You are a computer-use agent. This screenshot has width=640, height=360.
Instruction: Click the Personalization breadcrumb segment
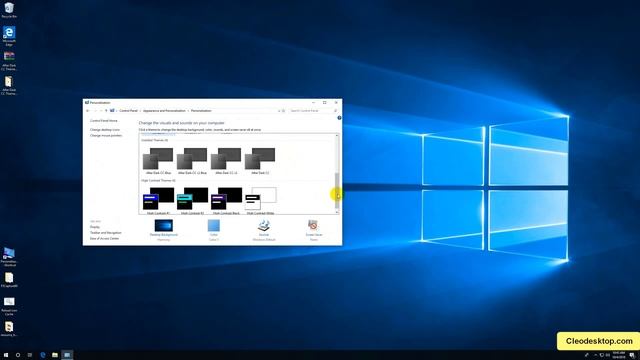[x=201, y=111]
